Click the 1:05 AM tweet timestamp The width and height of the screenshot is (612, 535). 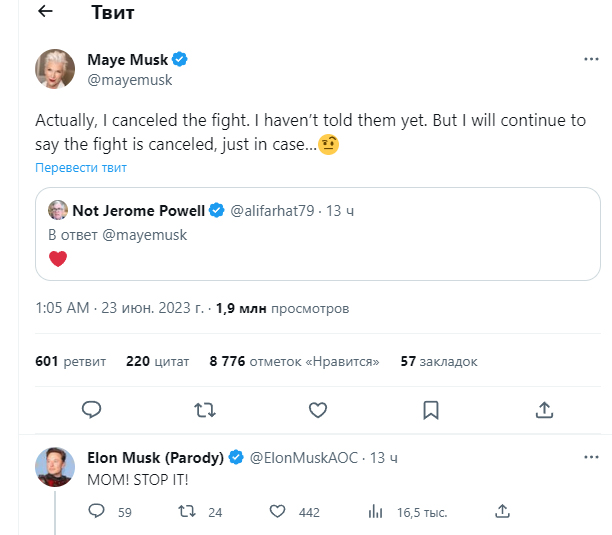tap(61, 309)
